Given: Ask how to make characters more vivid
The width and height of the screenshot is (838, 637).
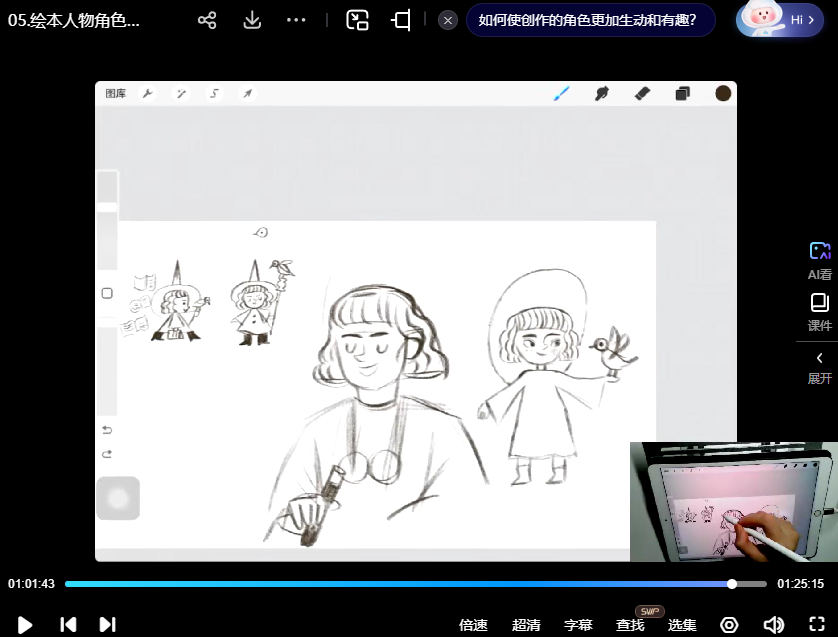Looking at the screenshot, I should coord(590,20).
